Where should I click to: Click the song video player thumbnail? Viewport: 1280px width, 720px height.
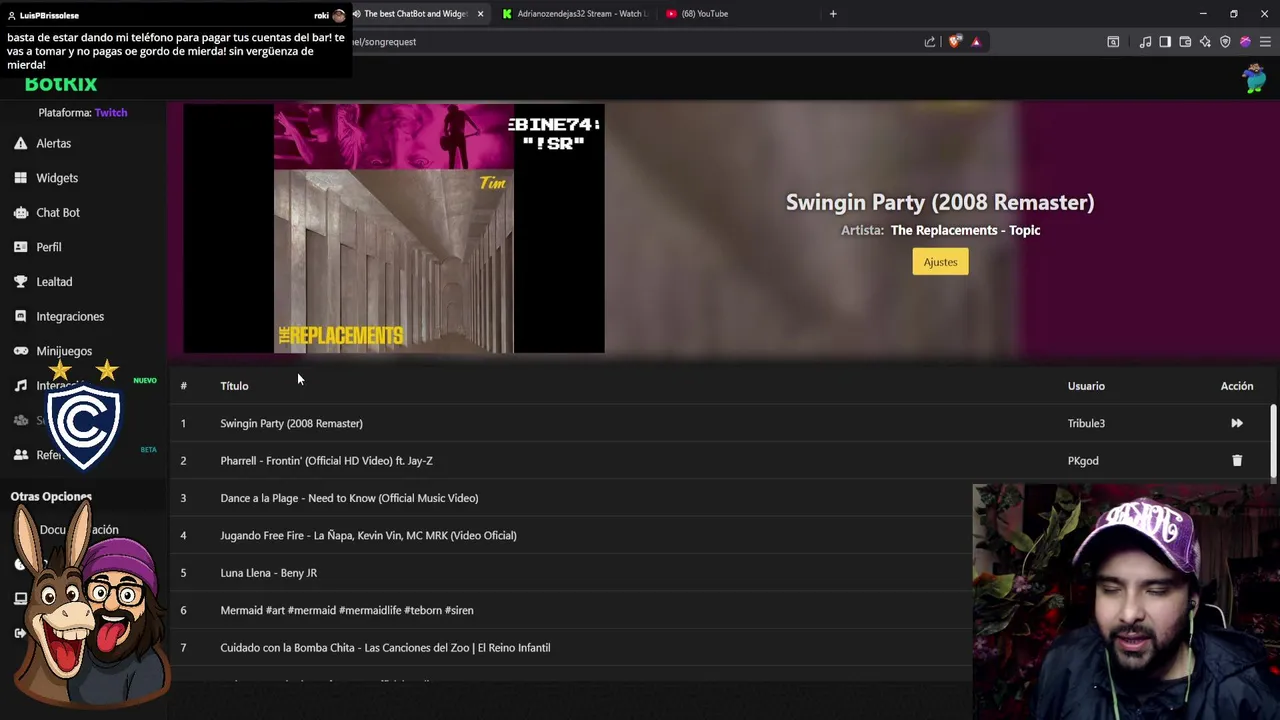click(393, 228)
